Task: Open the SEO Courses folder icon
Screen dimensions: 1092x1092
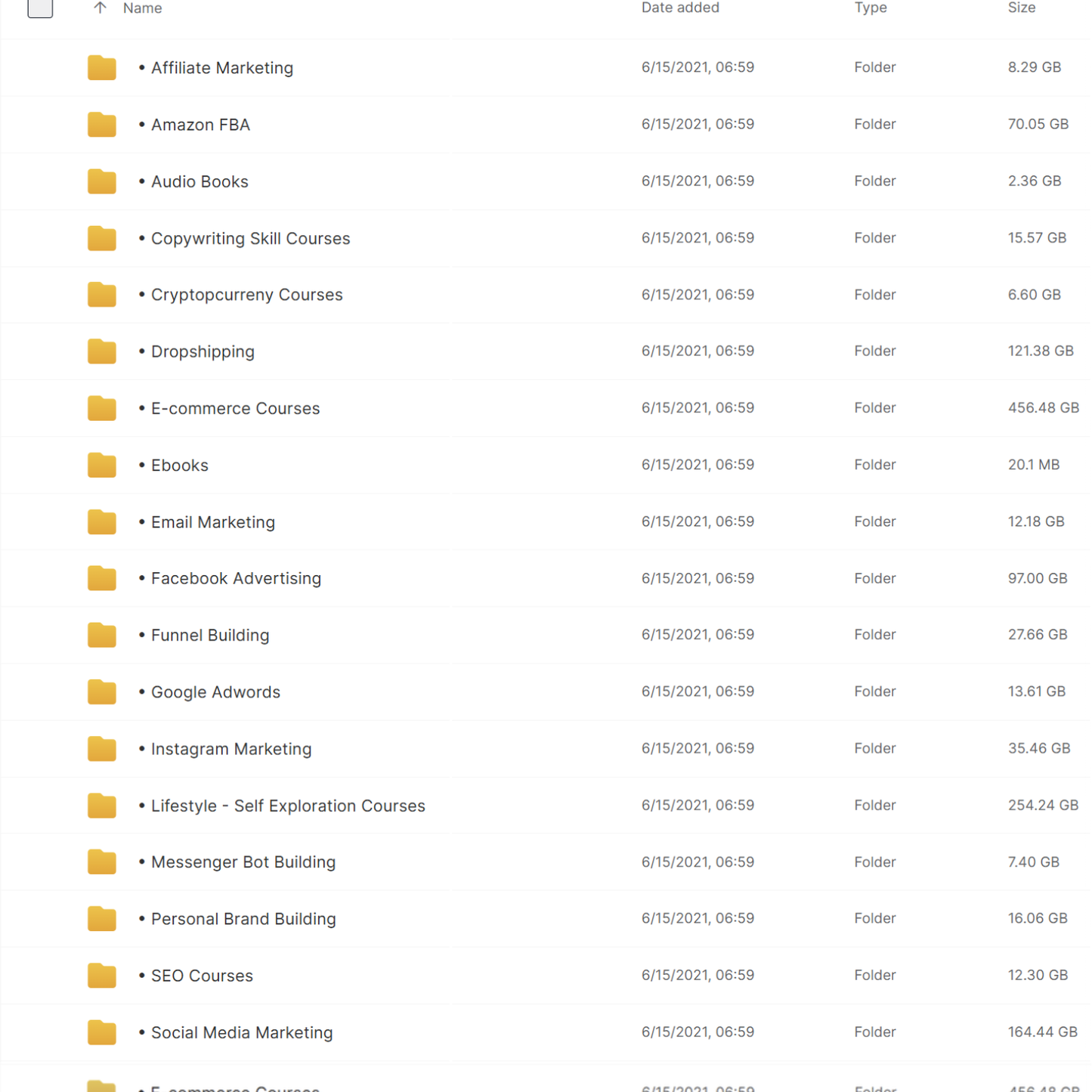Action: click(101, 975)
